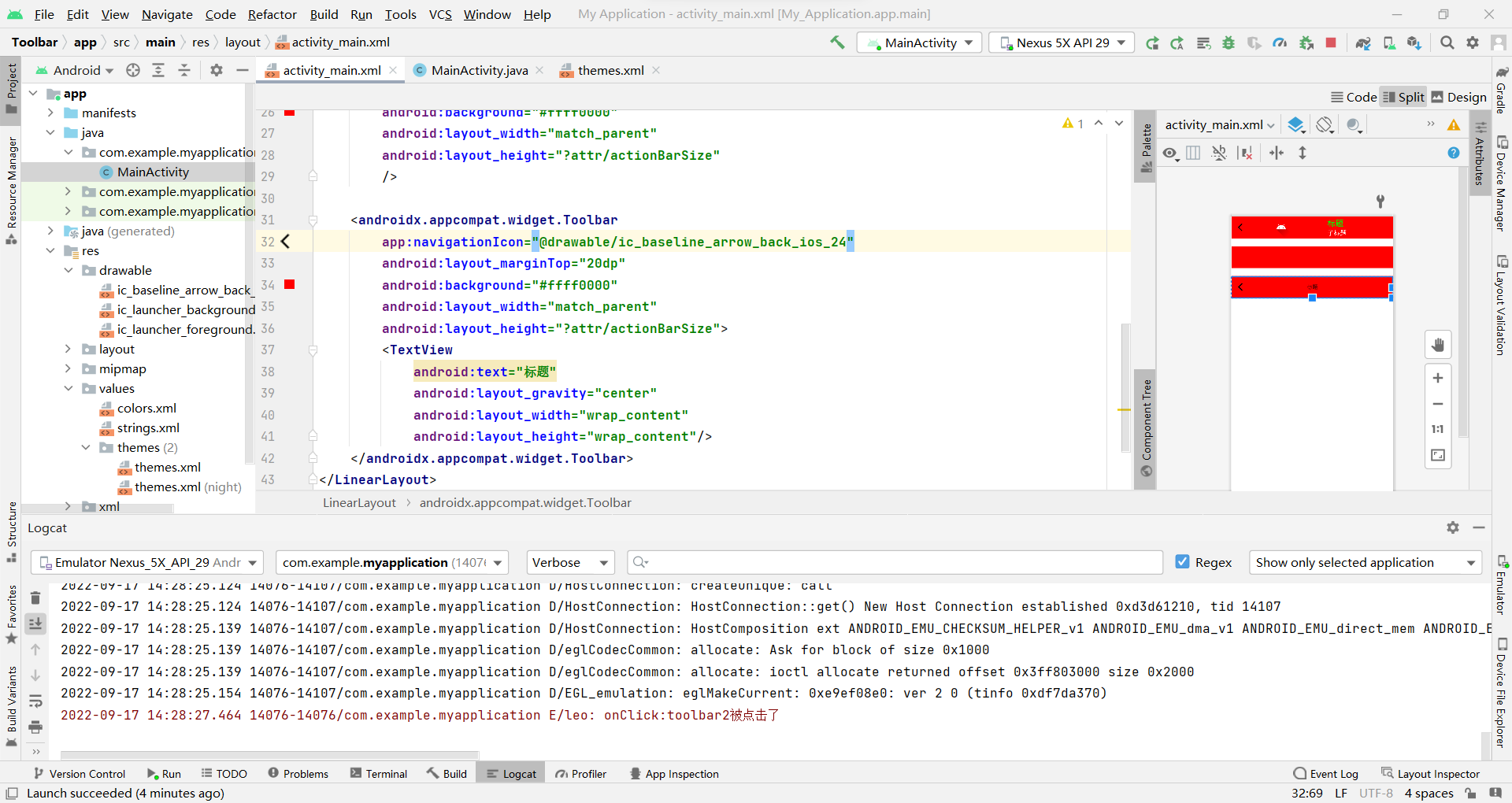Open the AVD Manager phone icon
Image resolution: width=1512 pixels, height=803 pixels.
(1389, 43)
